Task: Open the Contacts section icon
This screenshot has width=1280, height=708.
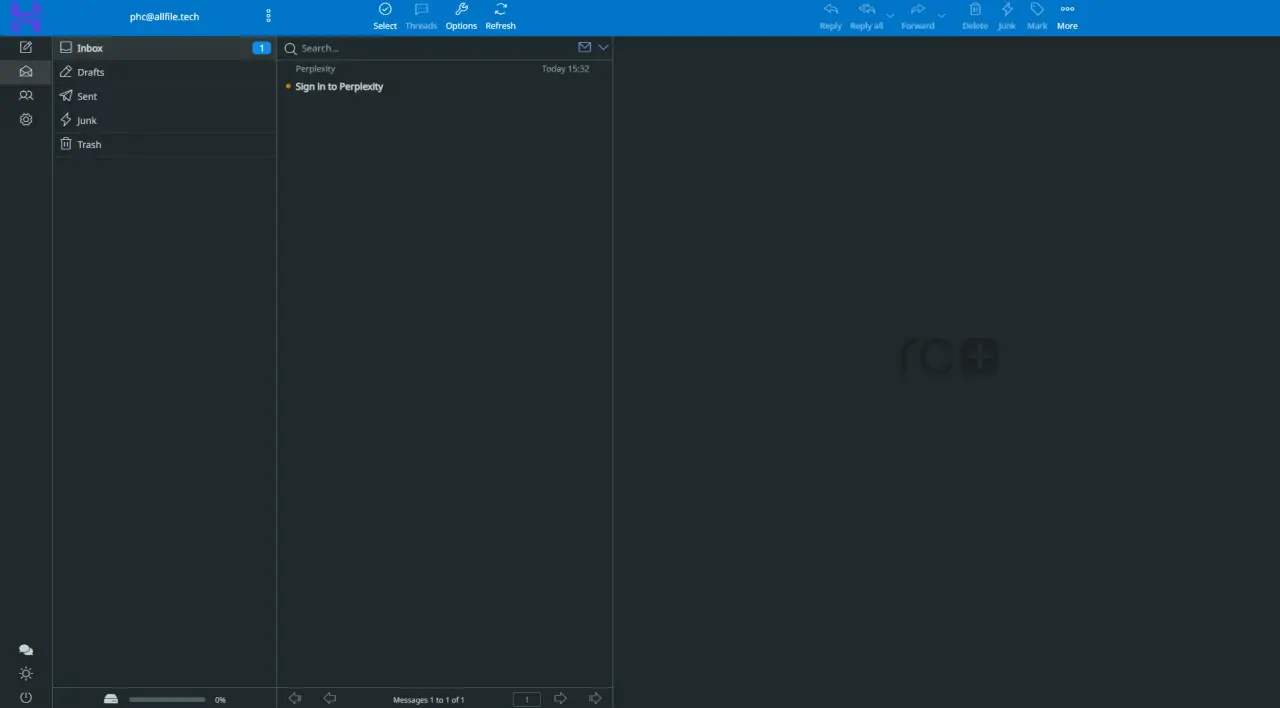Action: coord(26,95)
